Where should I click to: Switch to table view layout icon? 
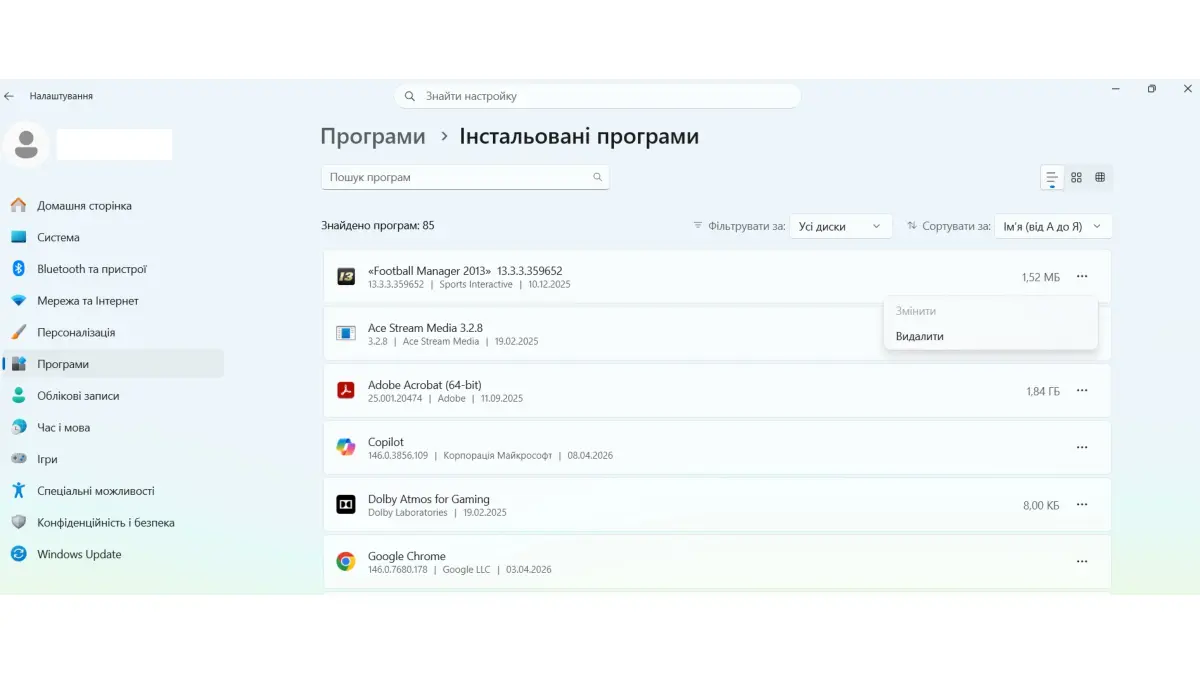point(1100,177)
